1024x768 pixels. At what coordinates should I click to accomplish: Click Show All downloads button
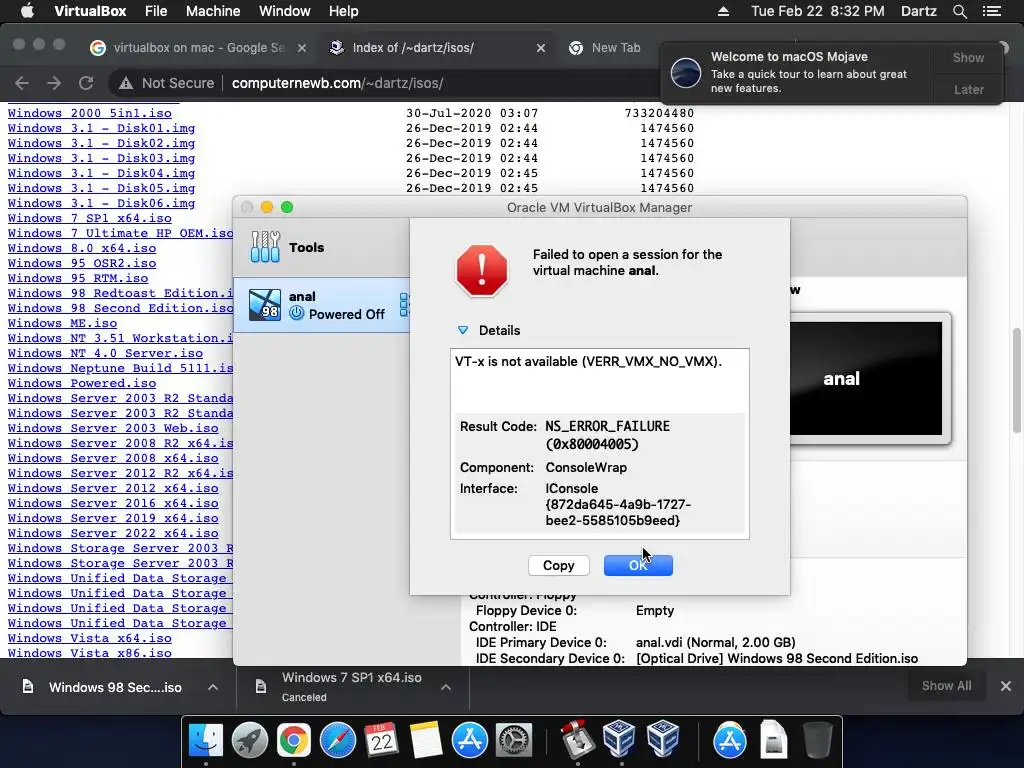coord(946,686)
